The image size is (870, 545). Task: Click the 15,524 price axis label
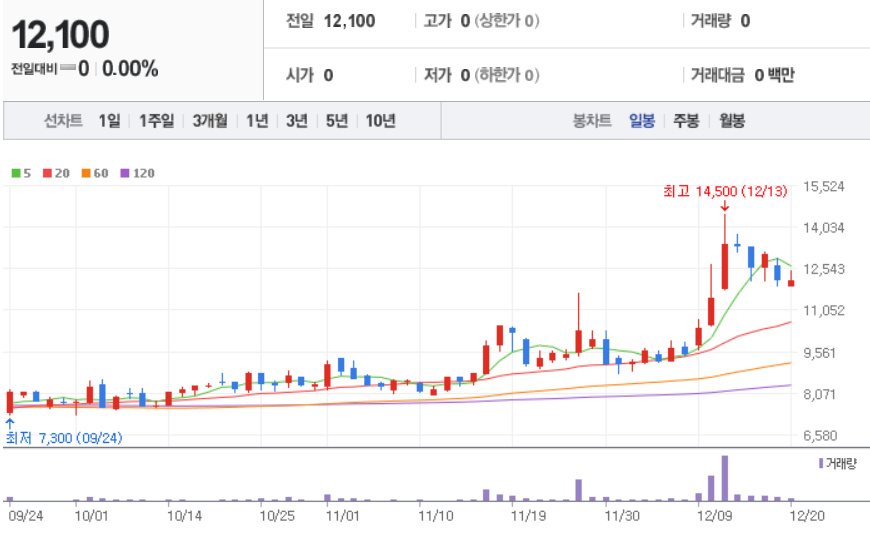[824, 186]
